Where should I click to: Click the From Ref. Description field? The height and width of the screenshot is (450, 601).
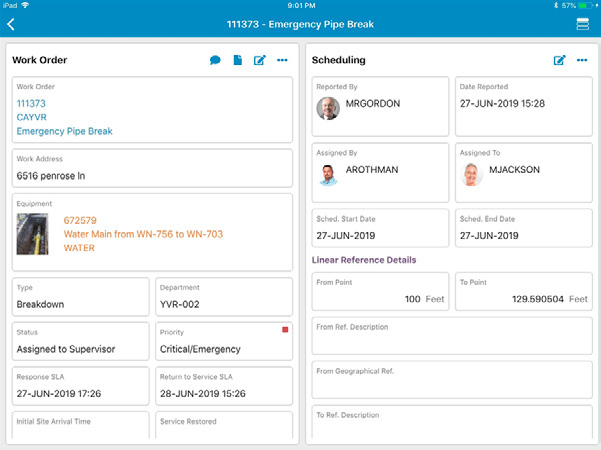452,336
